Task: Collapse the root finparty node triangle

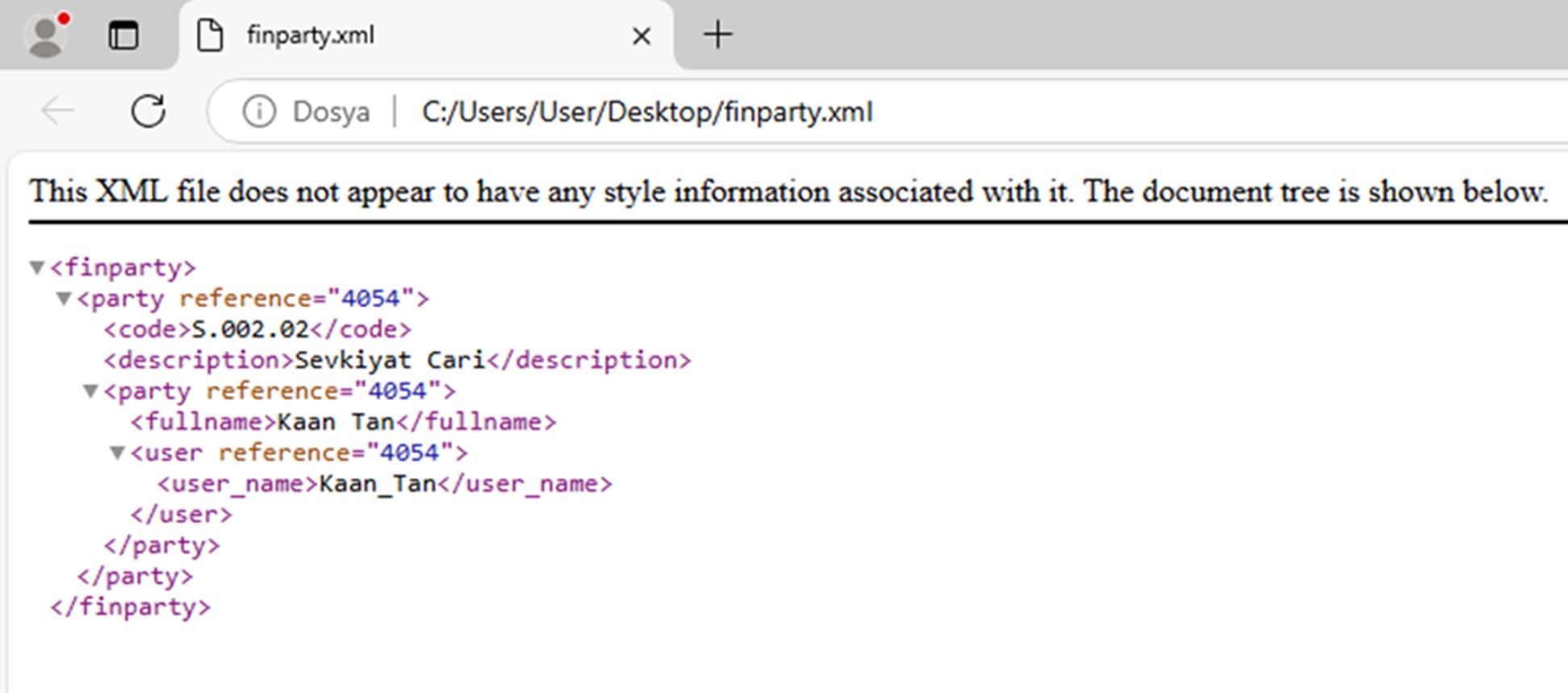Action: pyautogui.click(x=36, y=267)
